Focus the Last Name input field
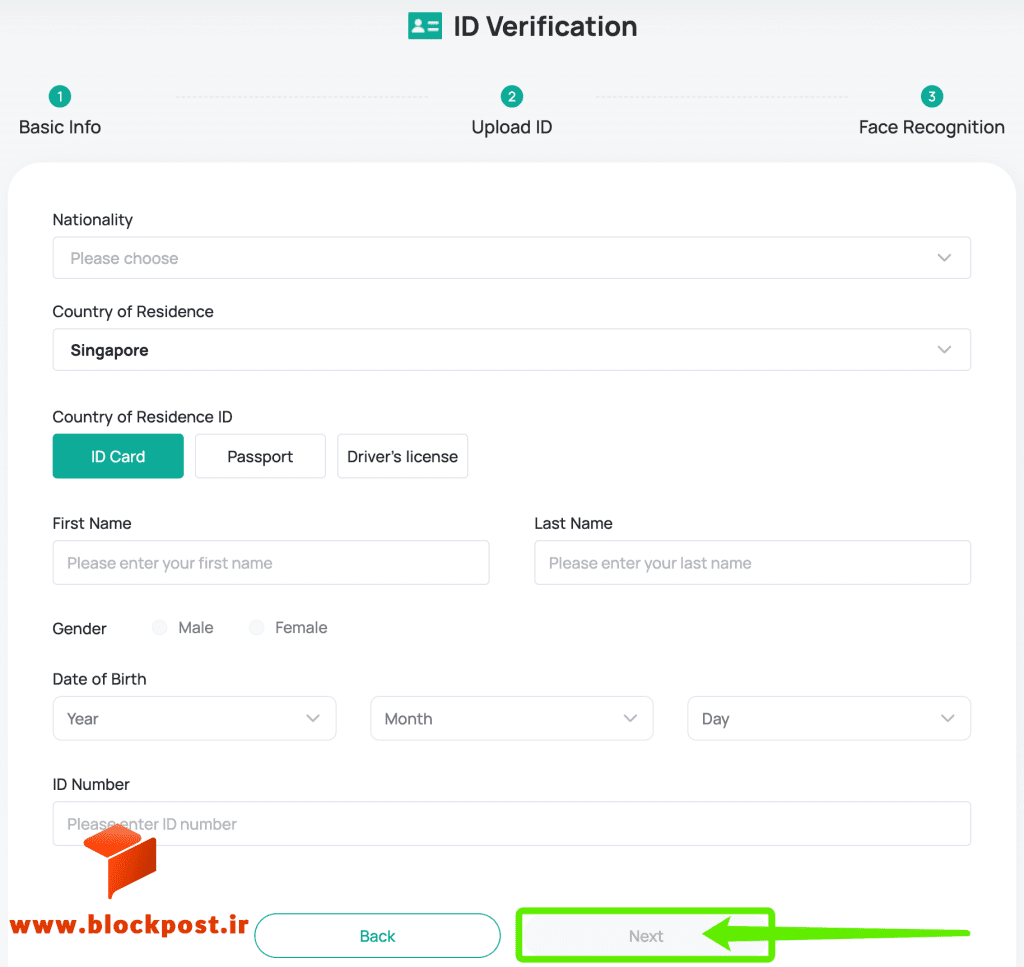 tap(752, 563)
